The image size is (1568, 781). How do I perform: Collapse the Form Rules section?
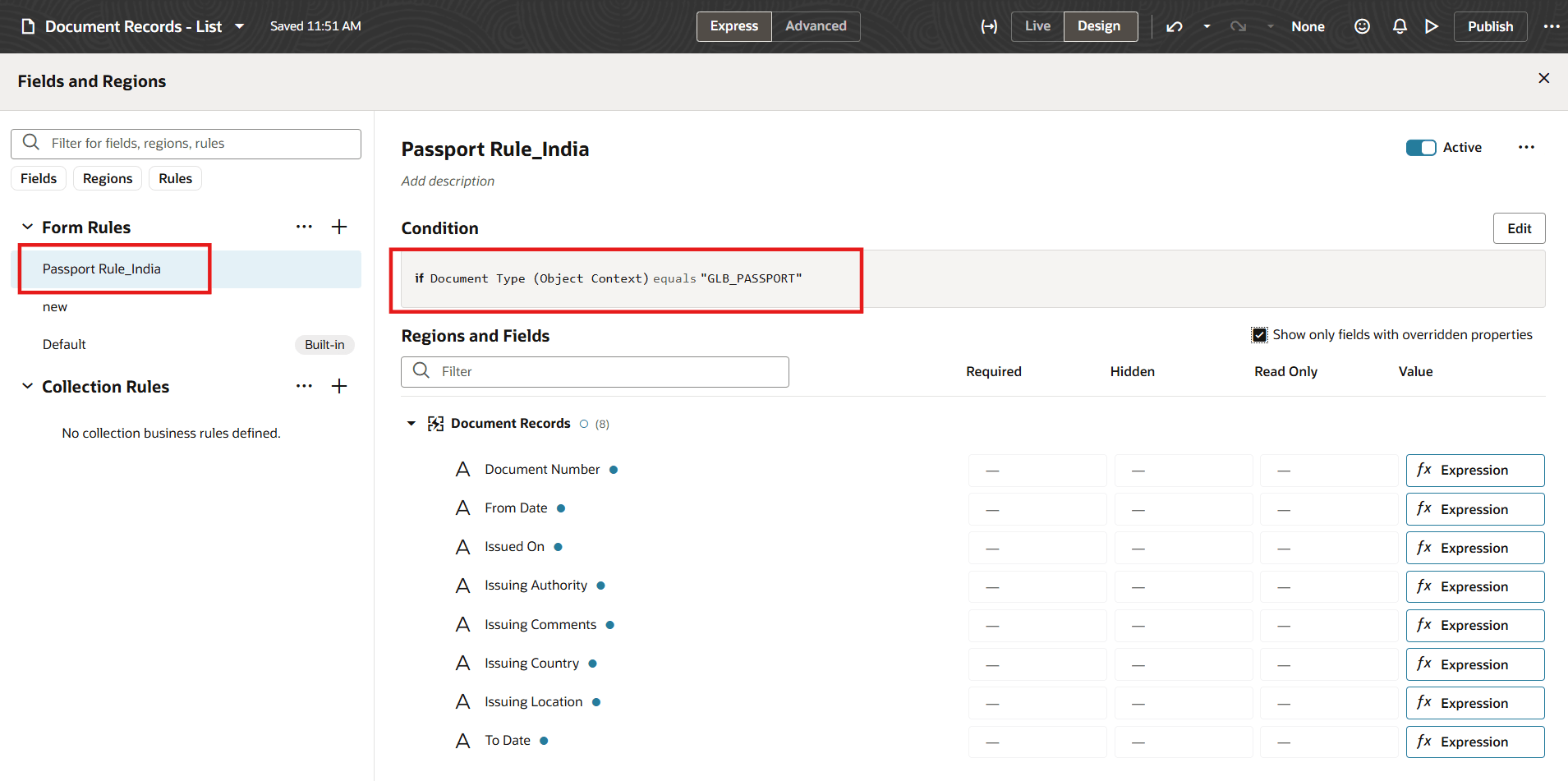pyautogui.click(x=27, y=227)
